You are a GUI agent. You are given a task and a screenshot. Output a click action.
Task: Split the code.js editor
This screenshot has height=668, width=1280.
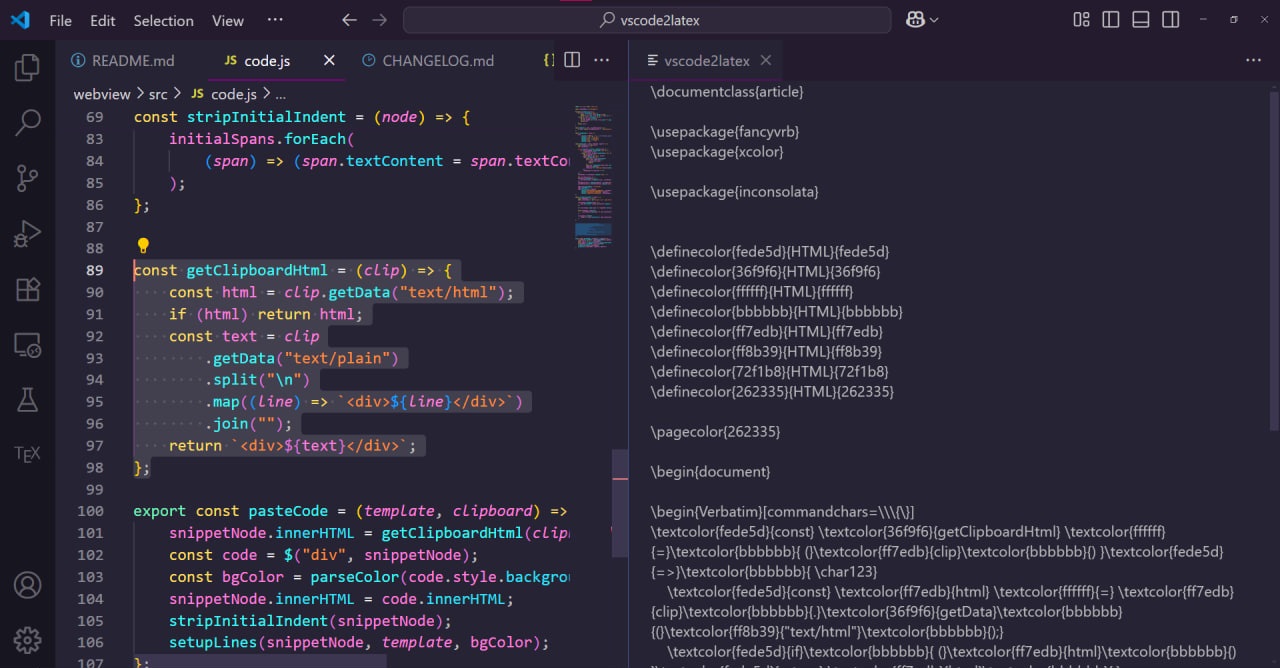tap(572, 60)
